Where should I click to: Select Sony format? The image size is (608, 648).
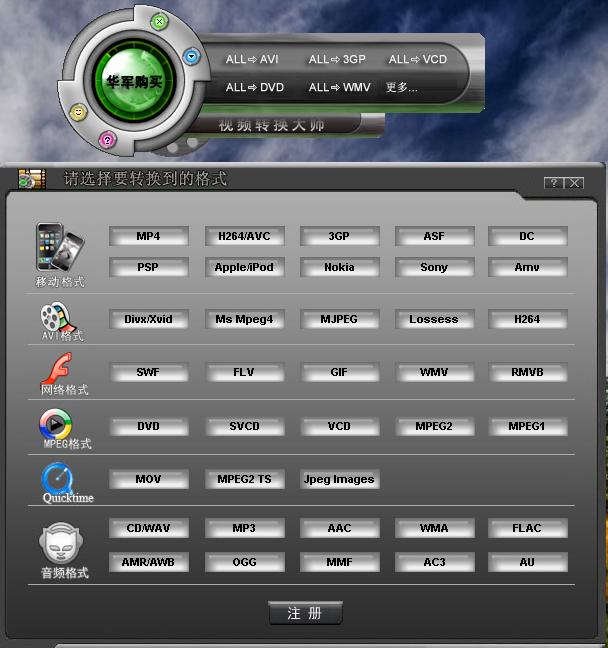tap(434, 267)
